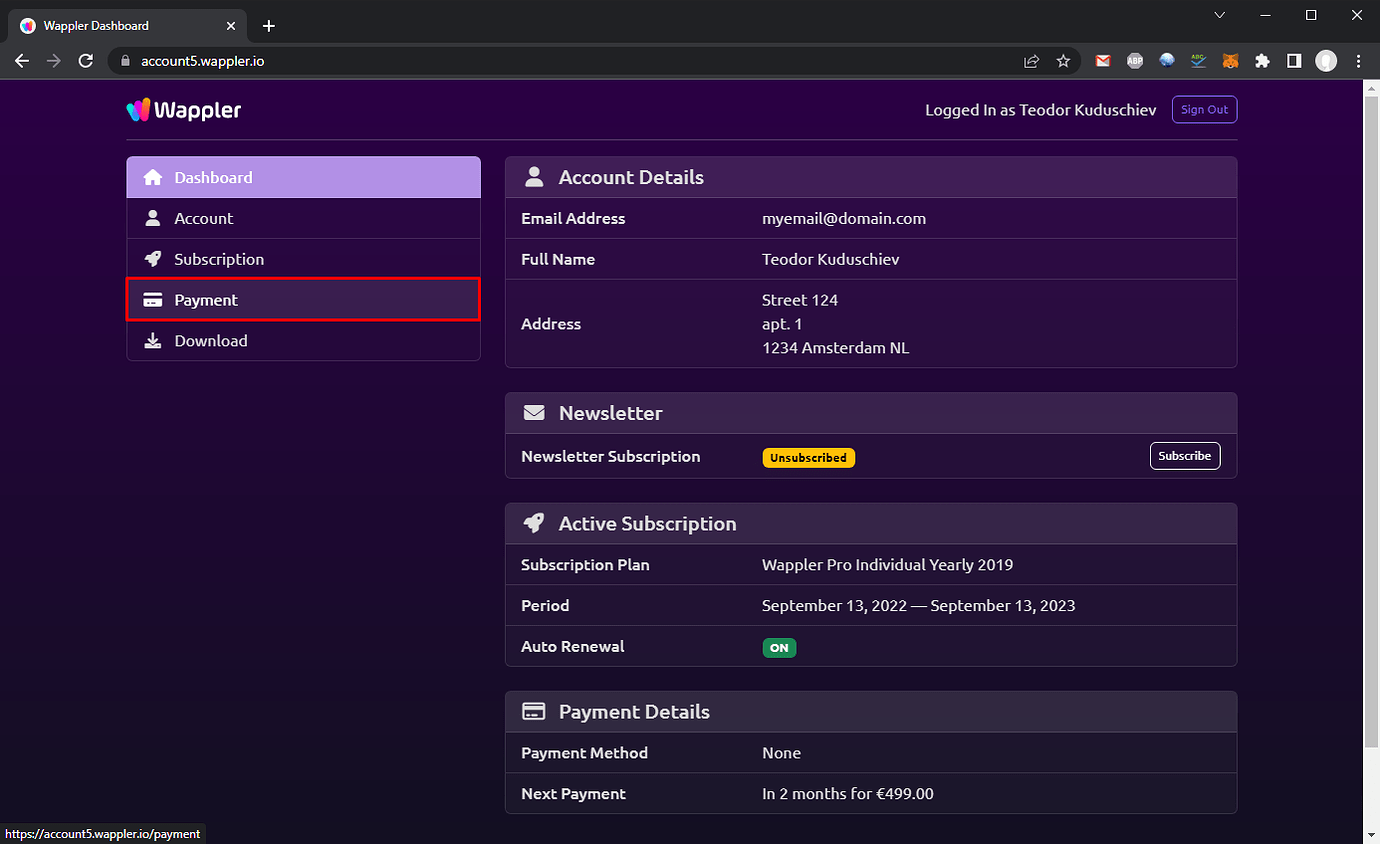This screenshot has width=1380, height=844.
Task: Open the Chrome three-dot menu
Action: click(1358, 61)
